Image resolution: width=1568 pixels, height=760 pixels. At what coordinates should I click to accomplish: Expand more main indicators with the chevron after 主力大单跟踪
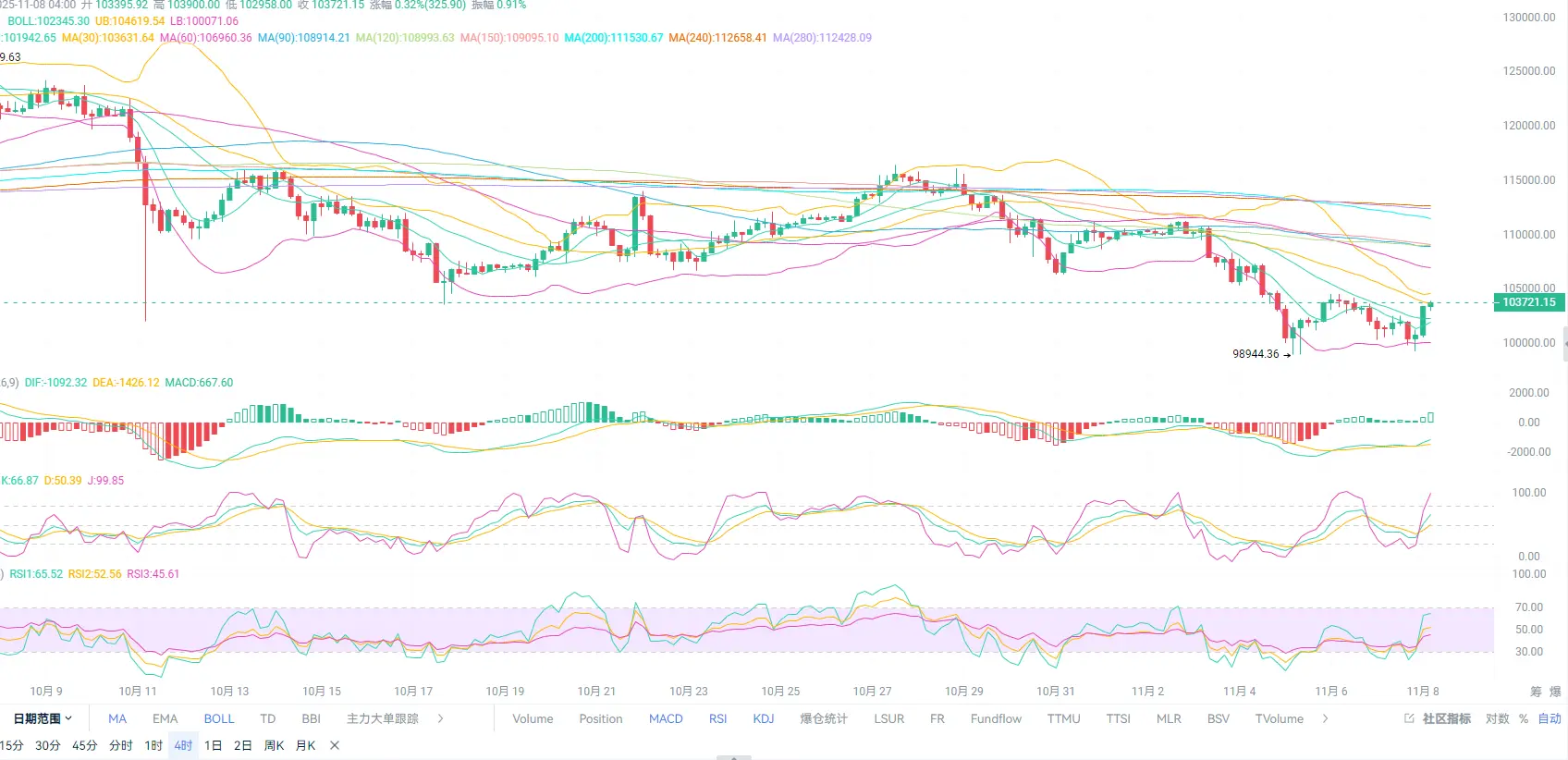click(440, 718)
